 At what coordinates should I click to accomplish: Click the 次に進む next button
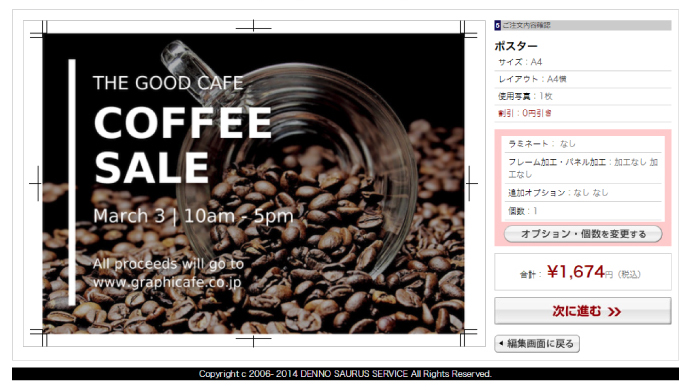point(583,311)
